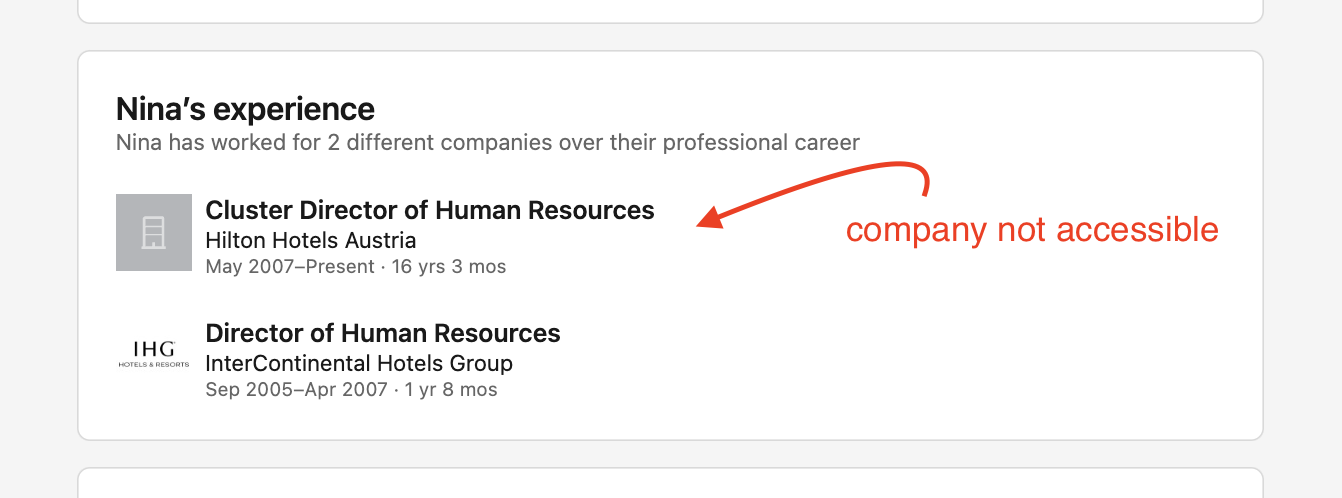Click the 16 yrs 3 mos duration
1342x498 pixels.
449,267
